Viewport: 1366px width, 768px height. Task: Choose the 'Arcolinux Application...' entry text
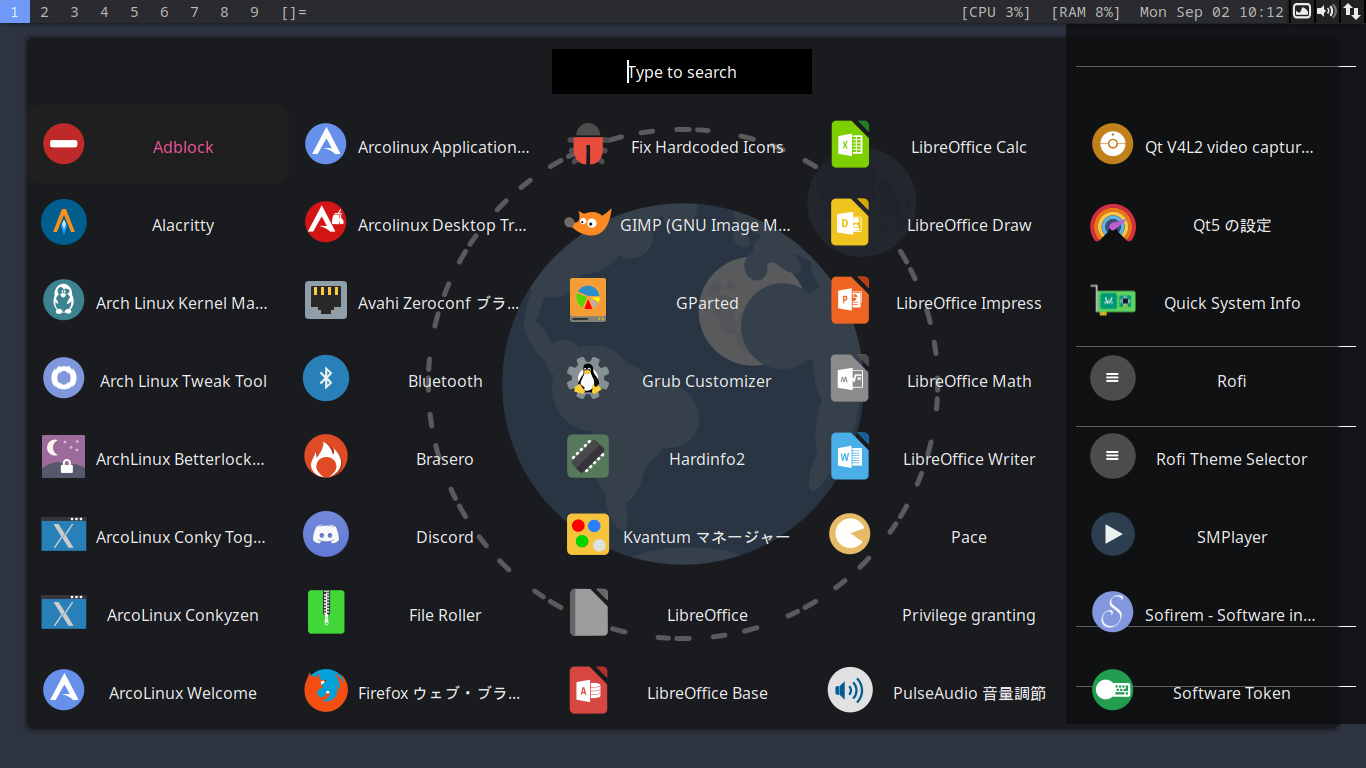pos(444,147)
